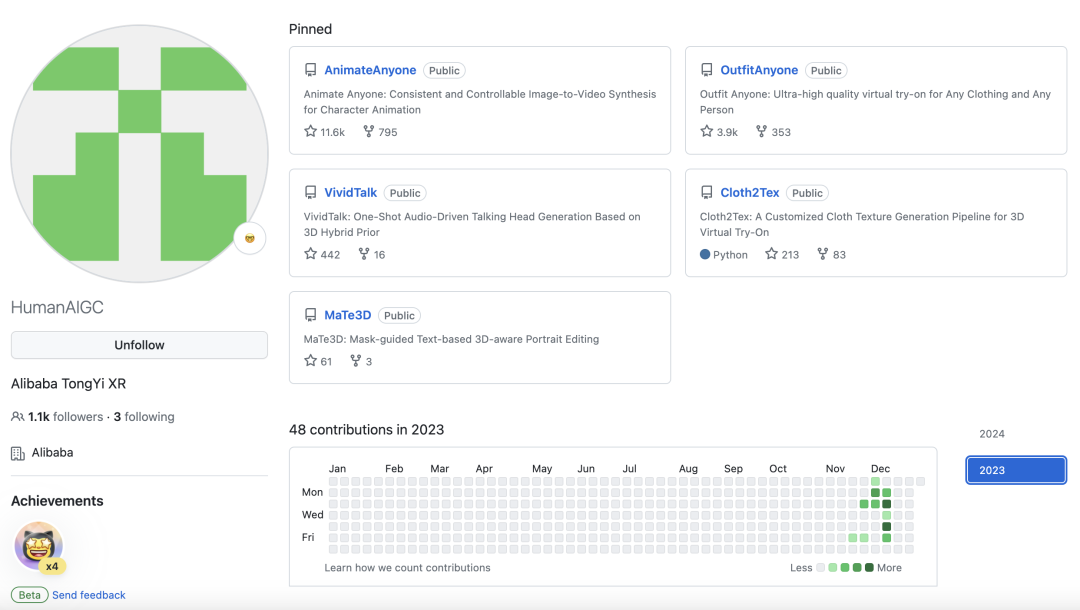Screen dimensions: 1080x610
Task: Open AnimateAnyone stargazers via star icon
Action: [x=311, y=132]
